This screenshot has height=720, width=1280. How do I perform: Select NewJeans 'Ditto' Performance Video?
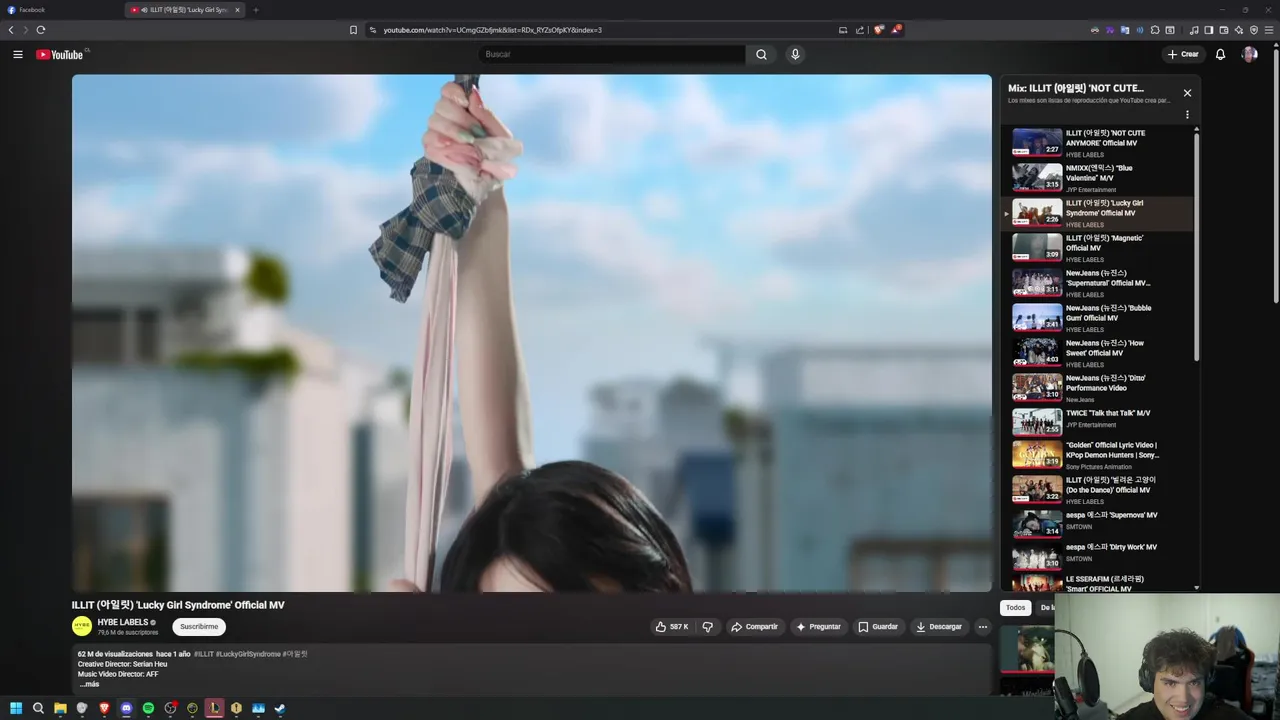1098,388
